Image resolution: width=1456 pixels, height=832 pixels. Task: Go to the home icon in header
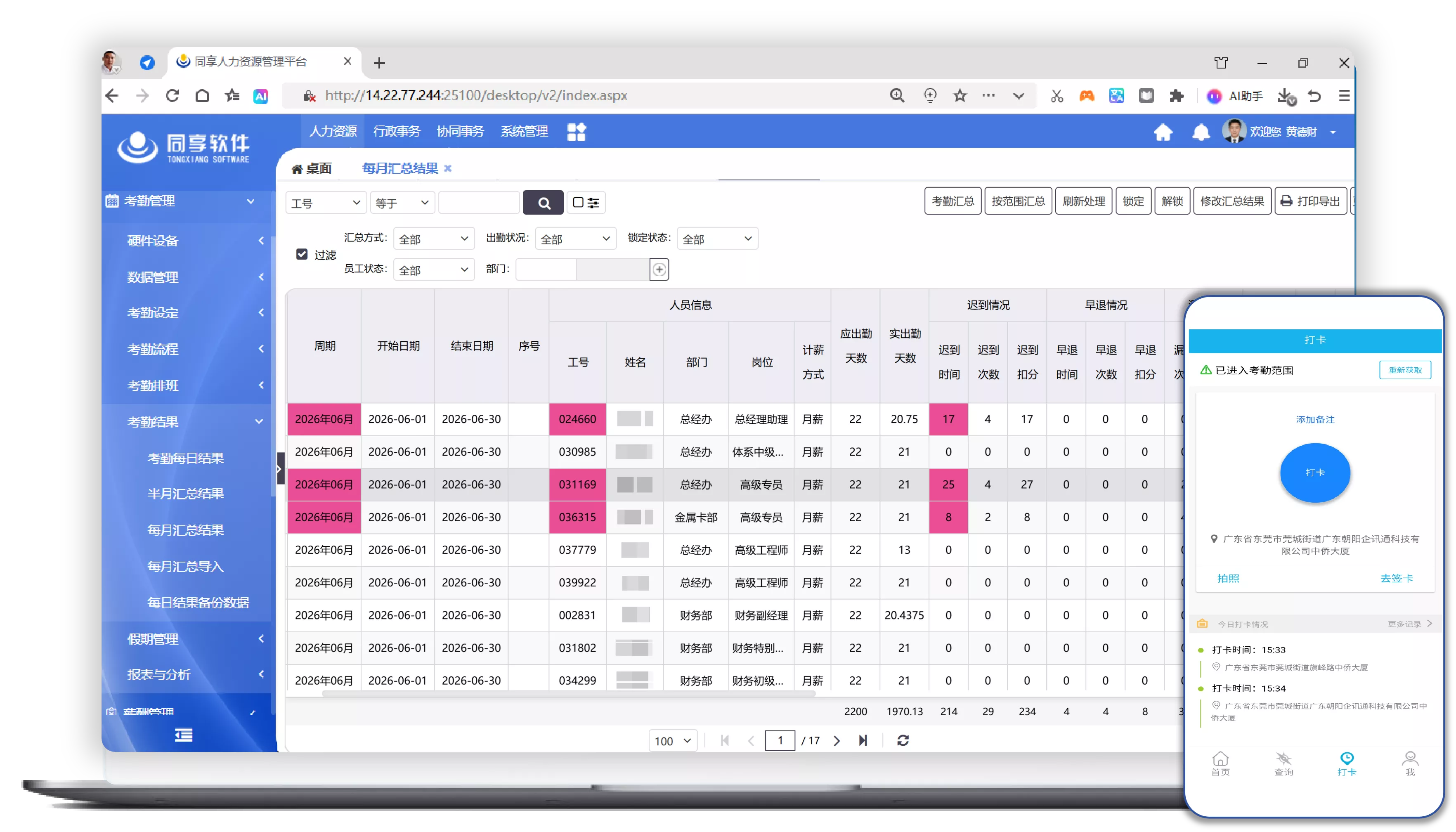(x=1163, y=132)
